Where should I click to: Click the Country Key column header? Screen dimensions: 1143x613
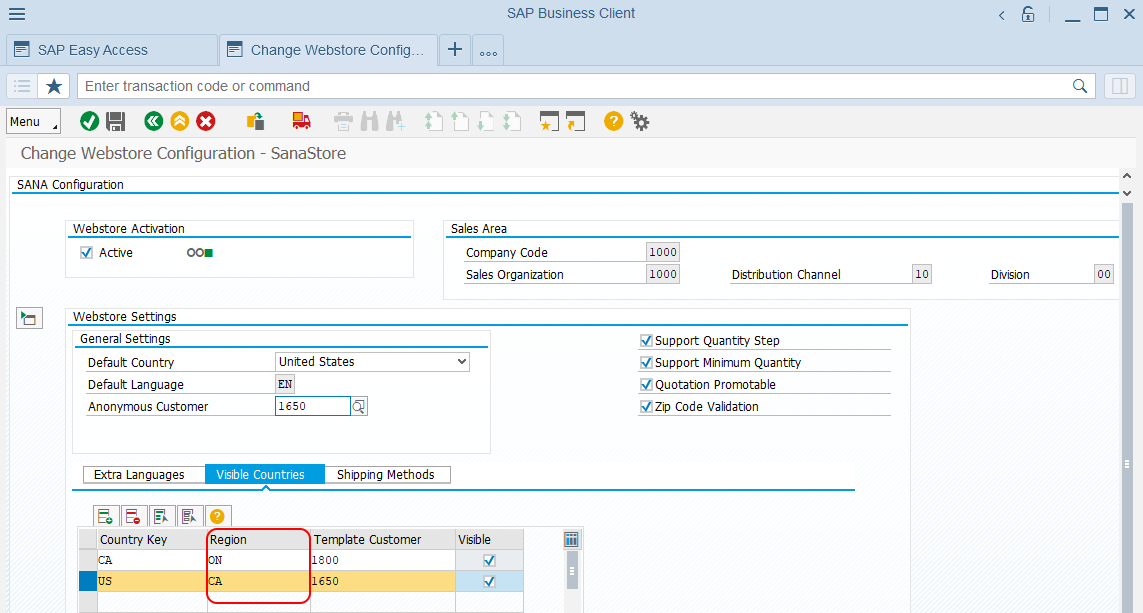152,539
